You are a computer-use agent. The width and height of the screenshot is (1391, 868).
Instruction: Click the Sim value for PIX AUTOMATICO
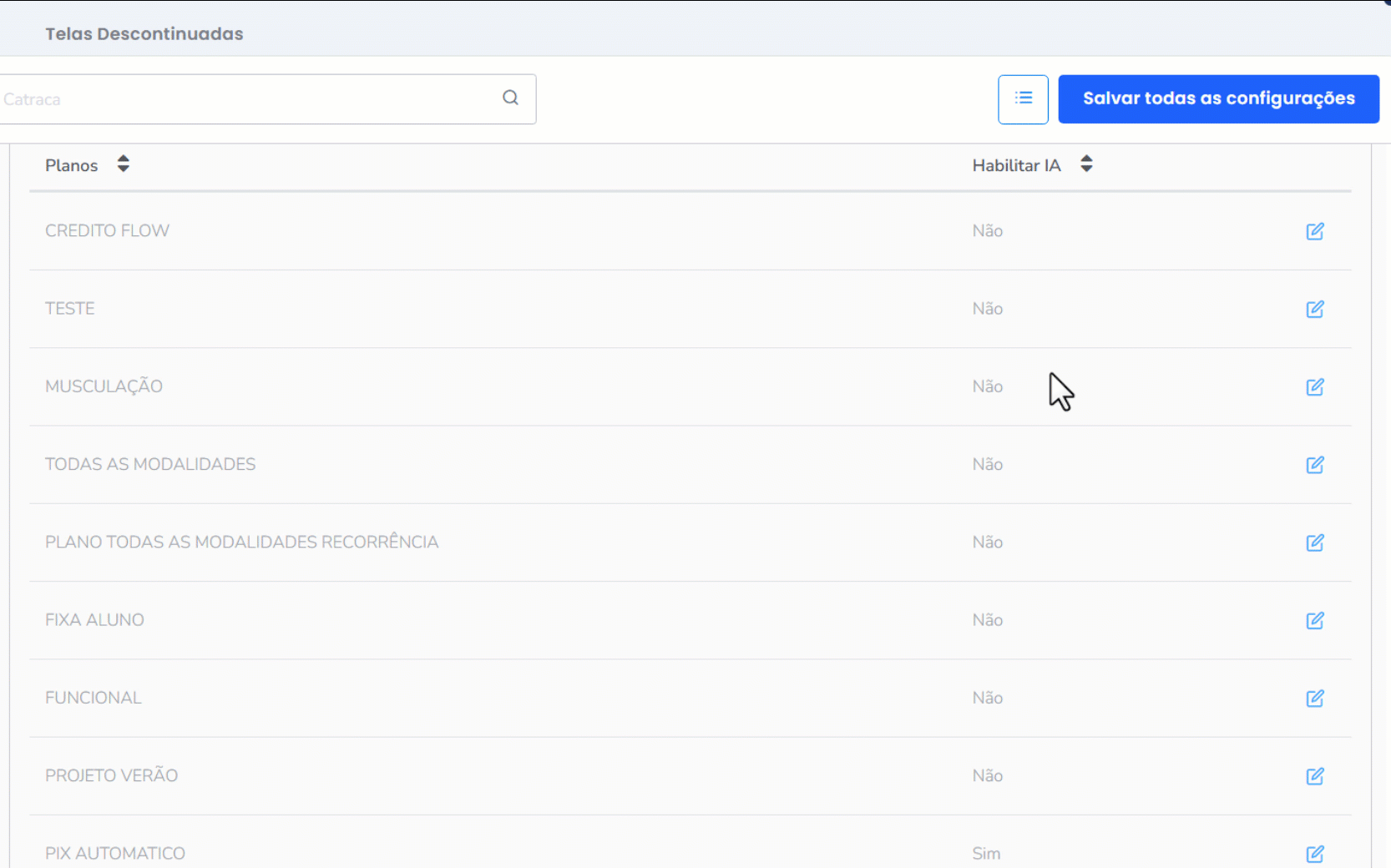[x=986, y=853]
